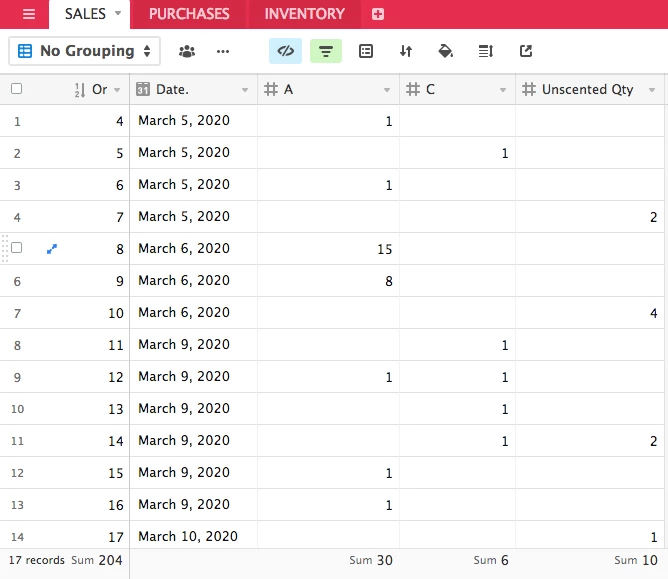Select the C value in order 5 row
The image size is (668, 579).
458,153
